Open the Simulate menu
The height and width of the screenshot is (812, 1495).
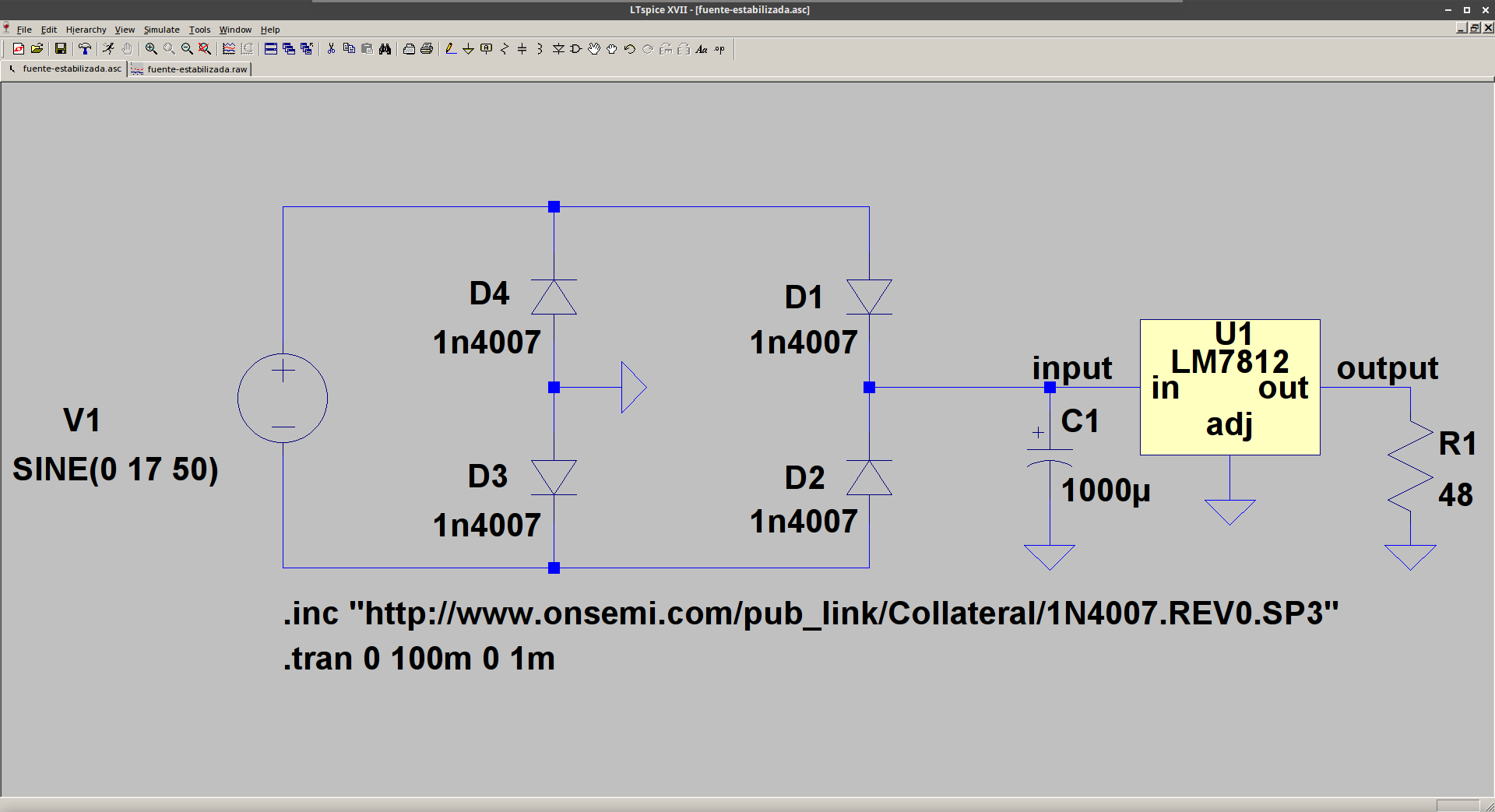(x=161, y=30)
